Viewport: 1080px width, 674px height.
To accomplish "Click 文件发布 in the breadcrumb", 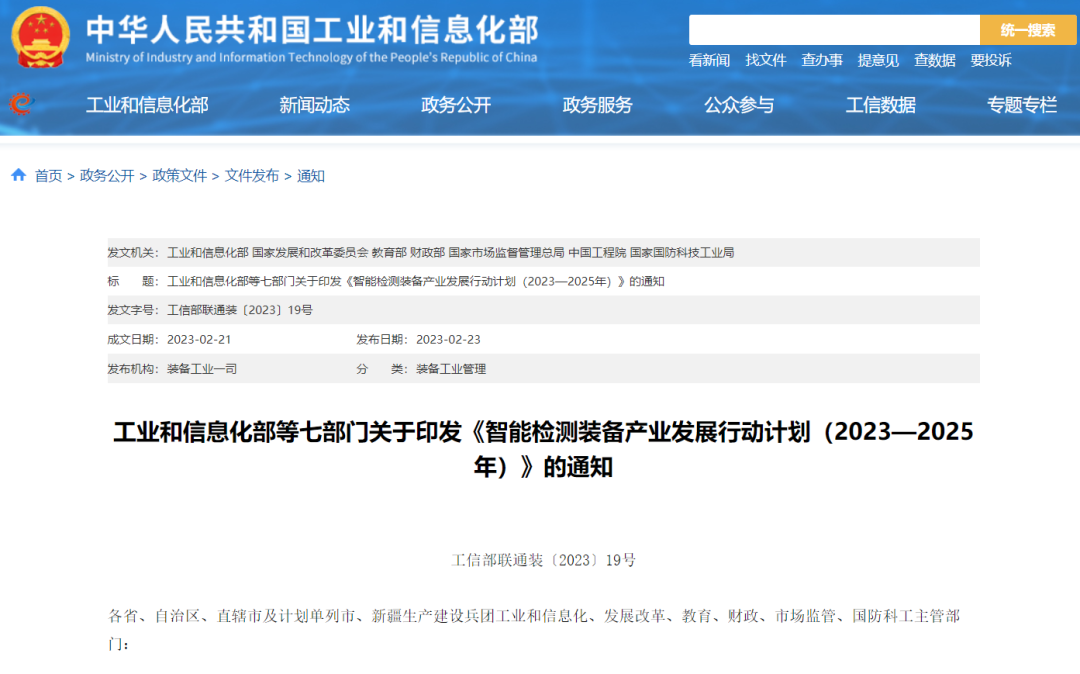I will tap(252, 176).
